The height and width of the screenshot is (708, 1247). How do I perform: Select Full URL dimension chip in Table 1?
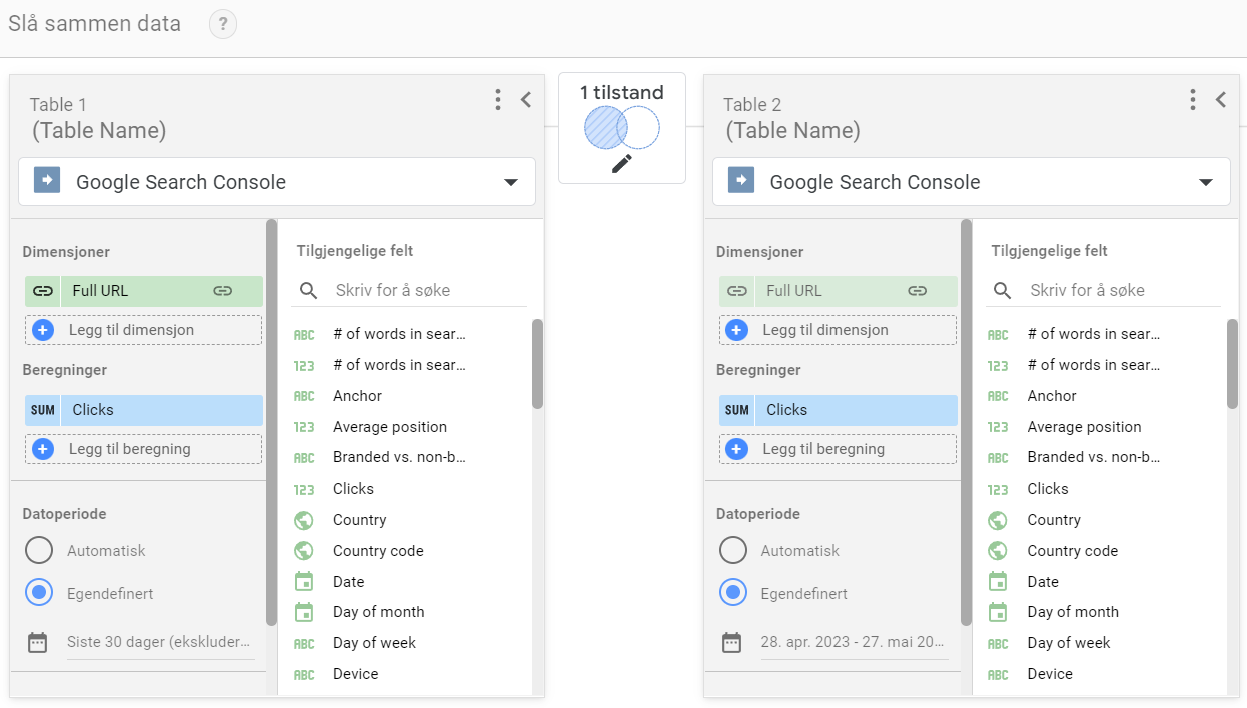[144, 291]
